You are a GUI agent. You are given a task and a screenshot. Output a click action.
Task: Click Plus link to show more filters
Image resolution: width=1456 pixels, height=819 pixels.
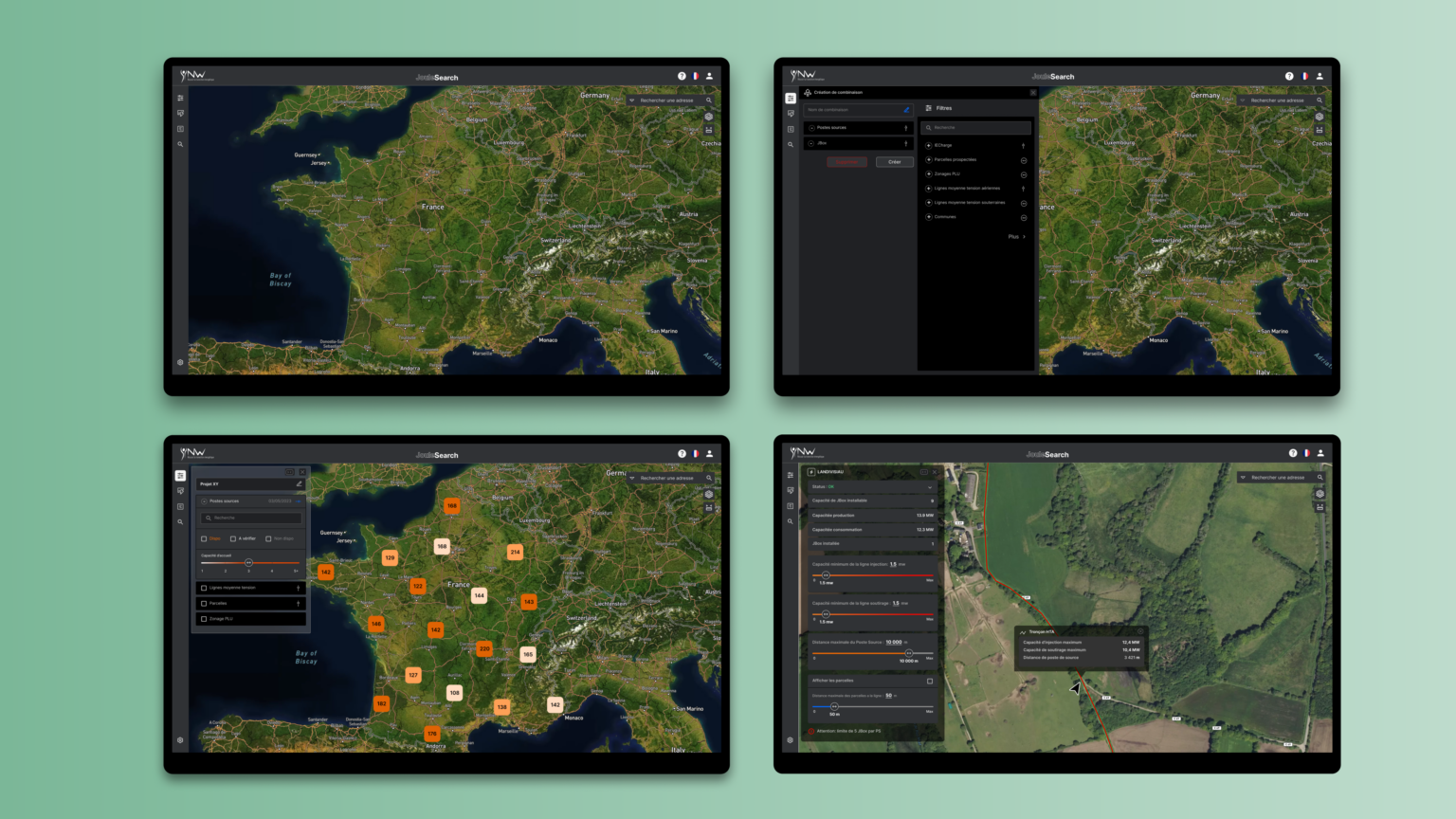pos(1016,236)
